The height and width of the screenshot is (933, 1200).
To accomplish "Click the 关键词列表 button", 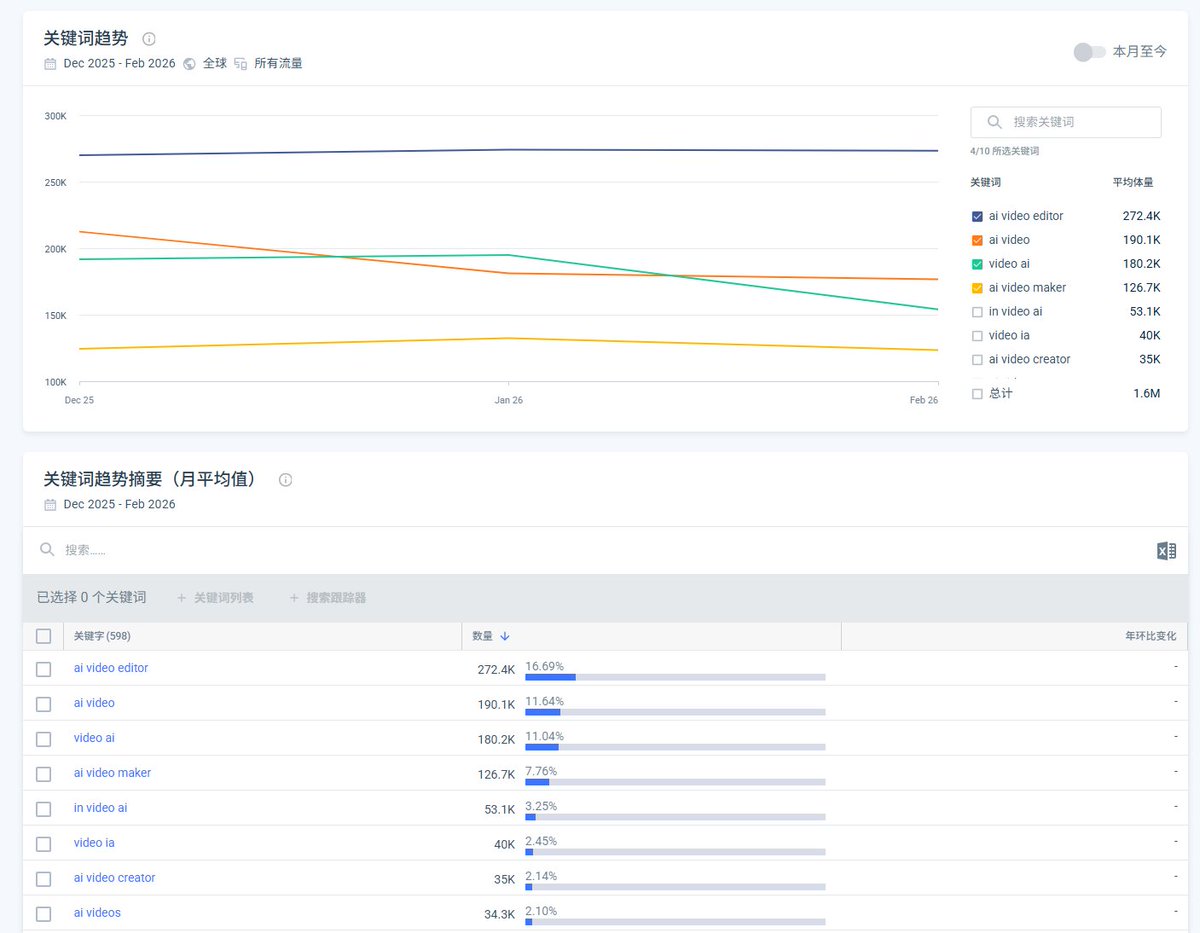I will [215, 598].
